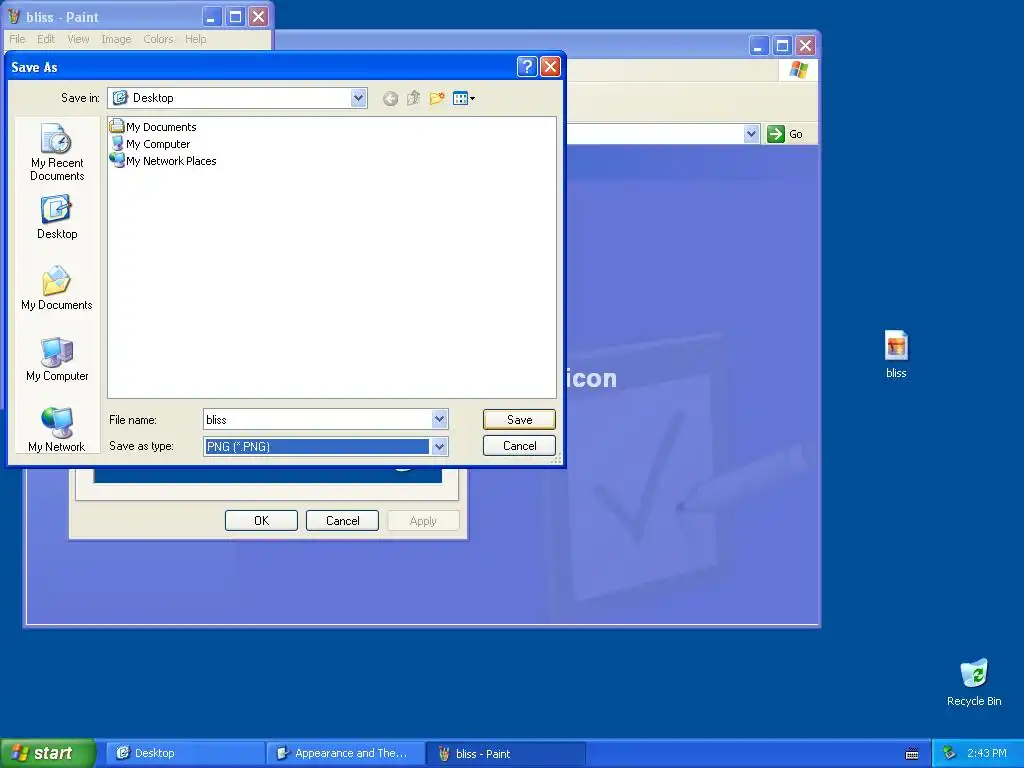Select Desktop in the places bar
The width and height of the screenshot is (1024, 768).
pos(57,217)
